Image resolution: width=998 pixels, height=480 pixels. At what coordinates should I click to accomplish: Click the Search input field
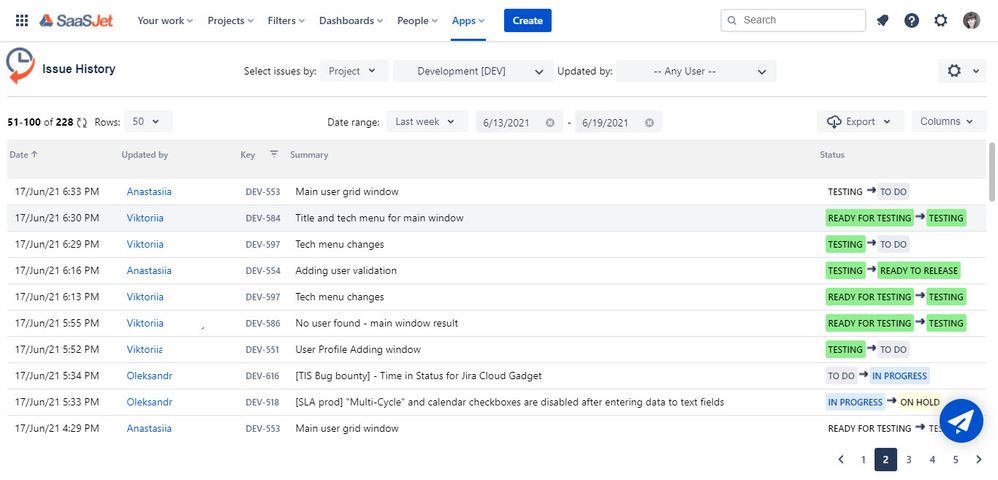click(x=793, y=20)
